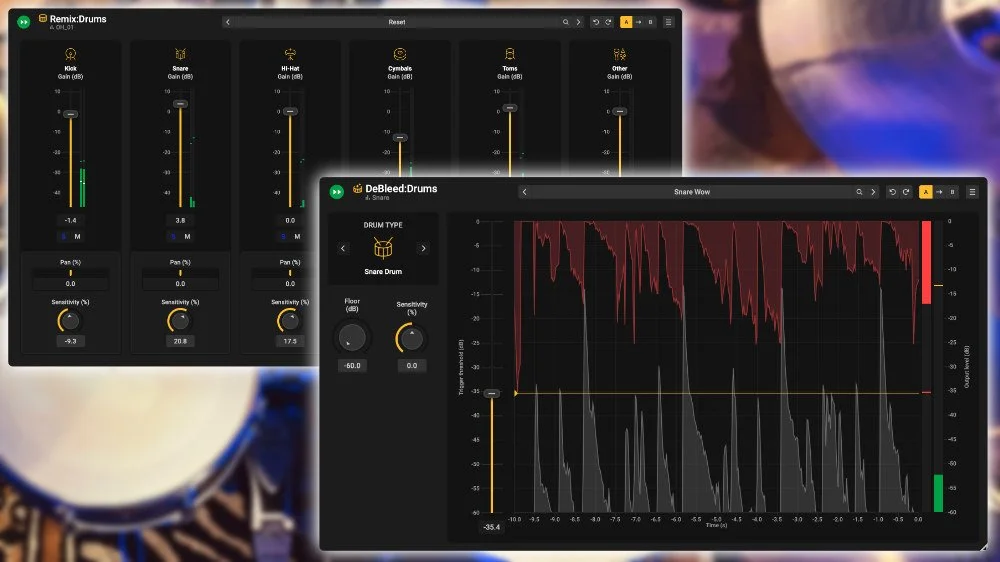The image size is (1000, 562).
Task: Toggle the DeBleed:Drums green bypass button
Action: coord(337,191)
